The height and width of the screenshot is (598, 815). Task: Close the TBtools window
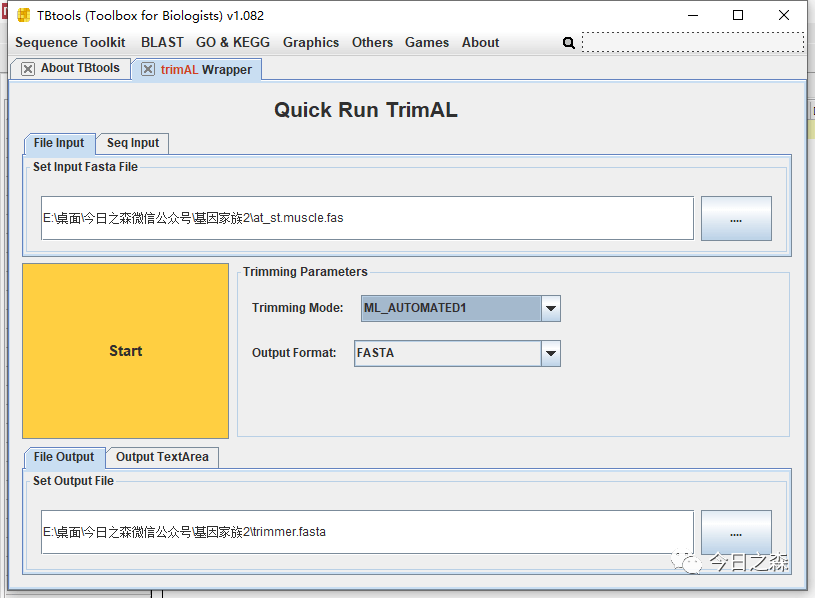[784, 15]
